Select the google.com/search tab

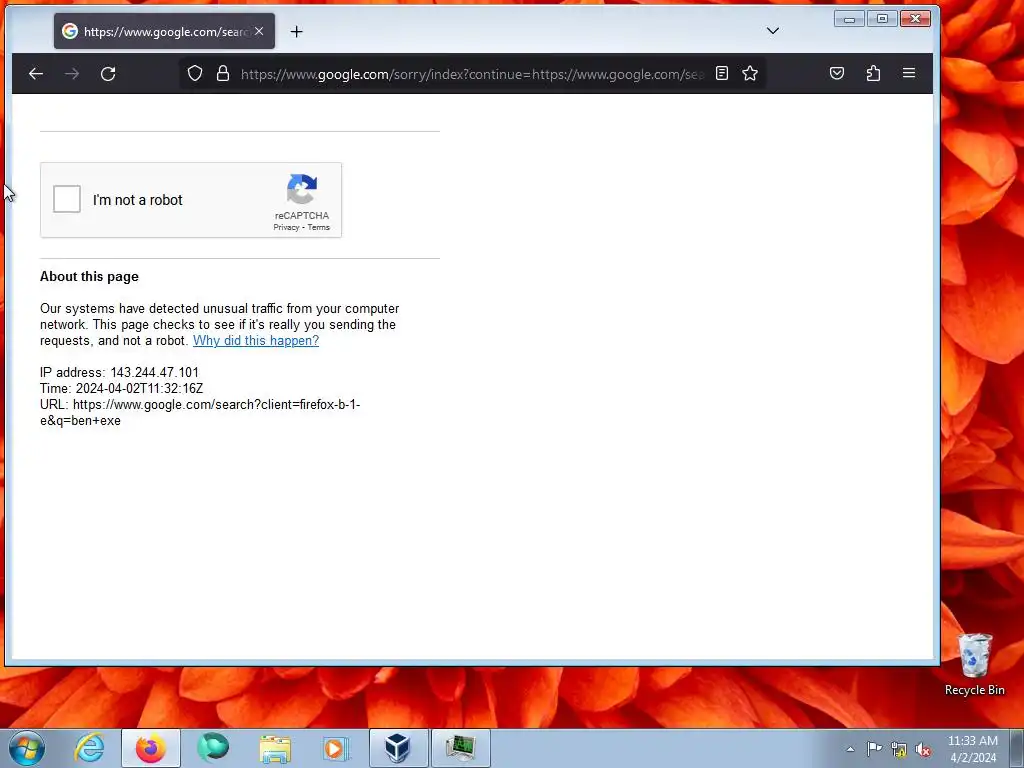click(x=165, y=31)
